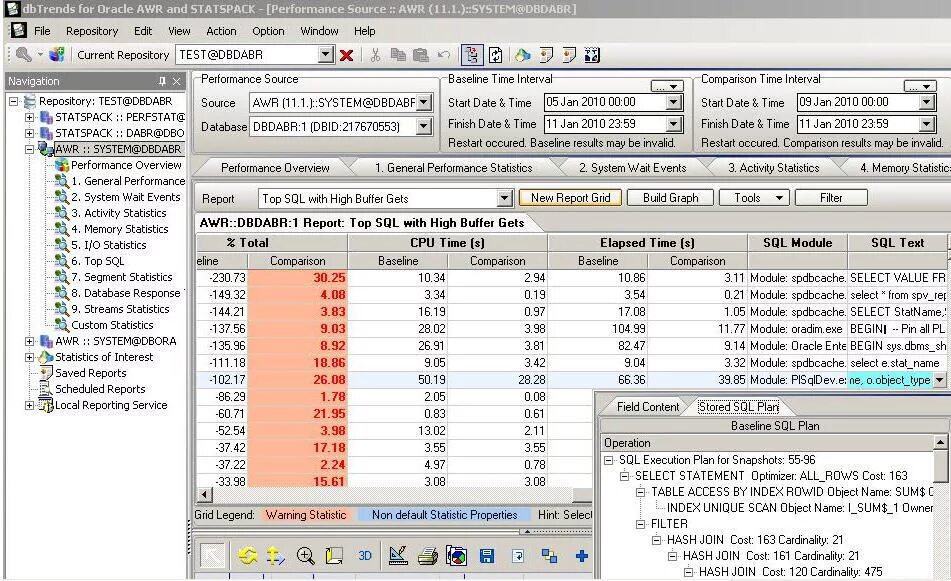Pin the Navigation panel
Screen dimensions: 951x581
click(x=162, y=81)
